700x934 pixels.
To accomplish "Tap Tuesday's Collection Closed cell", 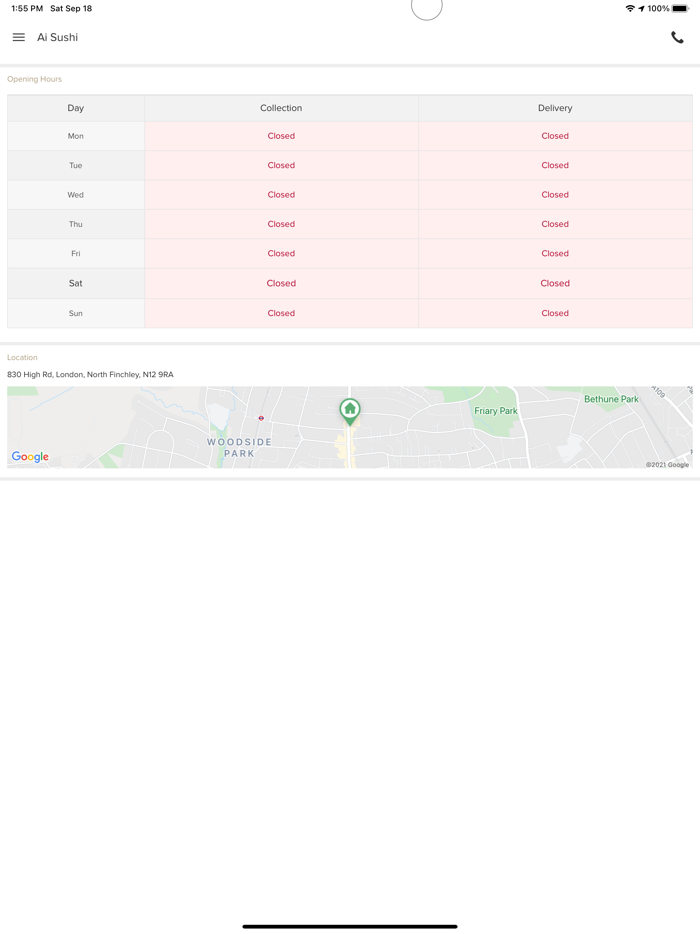I will [x=281, y=165].
